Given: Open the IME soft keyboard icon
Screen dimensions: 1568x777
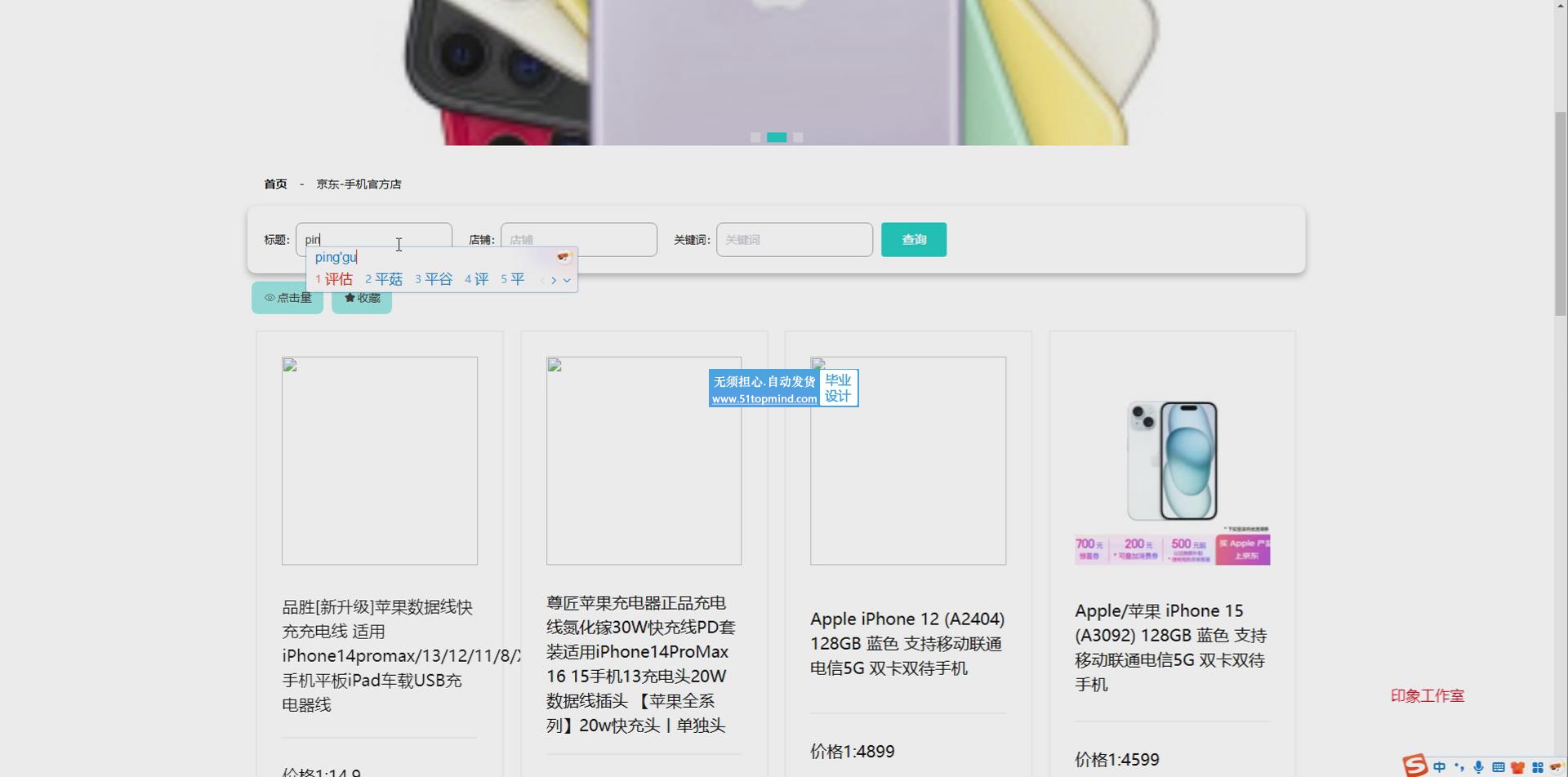Looking at the screenshot, I should 1498,767.
